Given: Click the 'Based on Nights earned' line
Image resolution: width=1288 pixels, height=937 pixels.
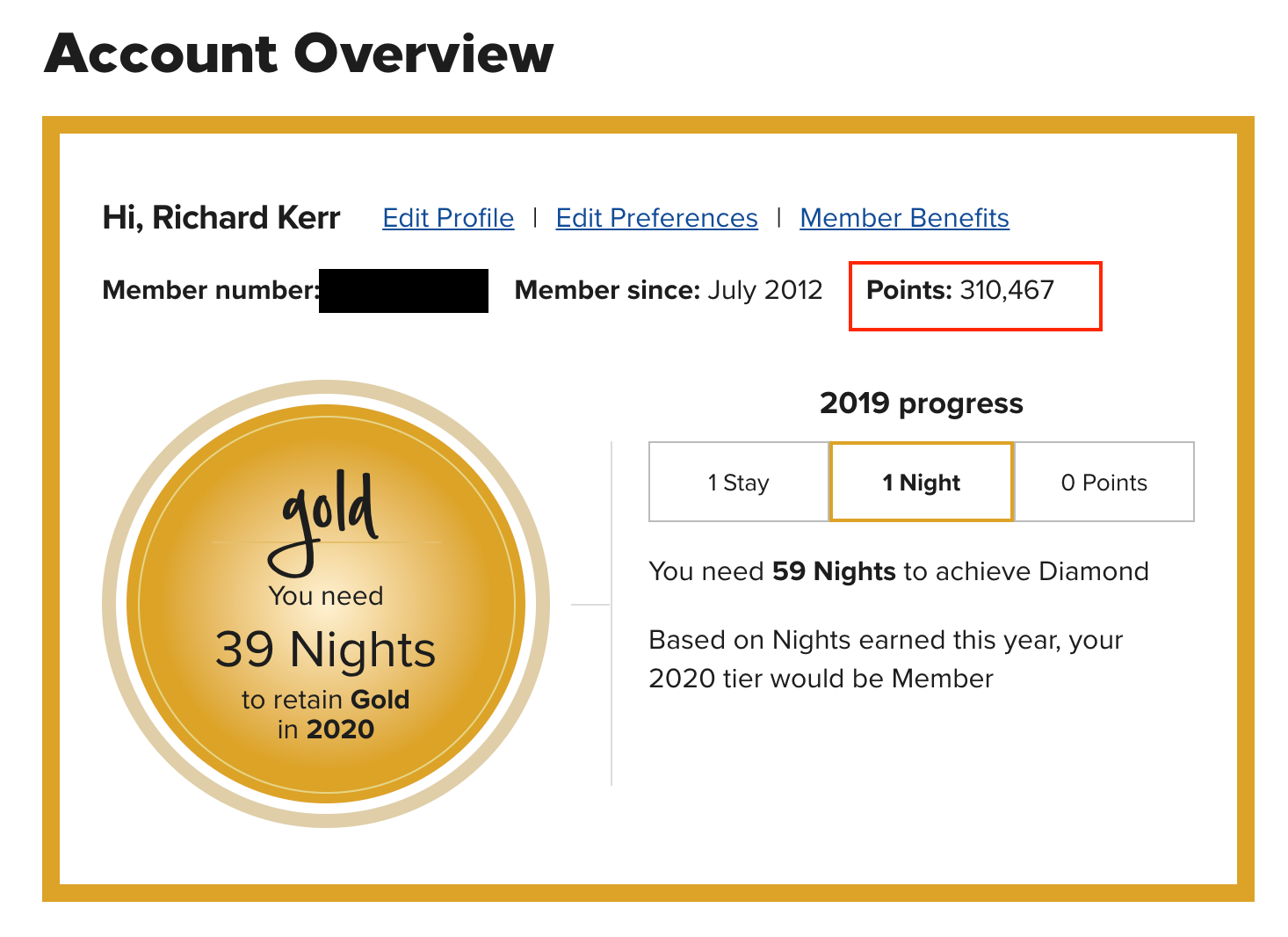Looking at the screenshot, I should (x=886, y=640).
